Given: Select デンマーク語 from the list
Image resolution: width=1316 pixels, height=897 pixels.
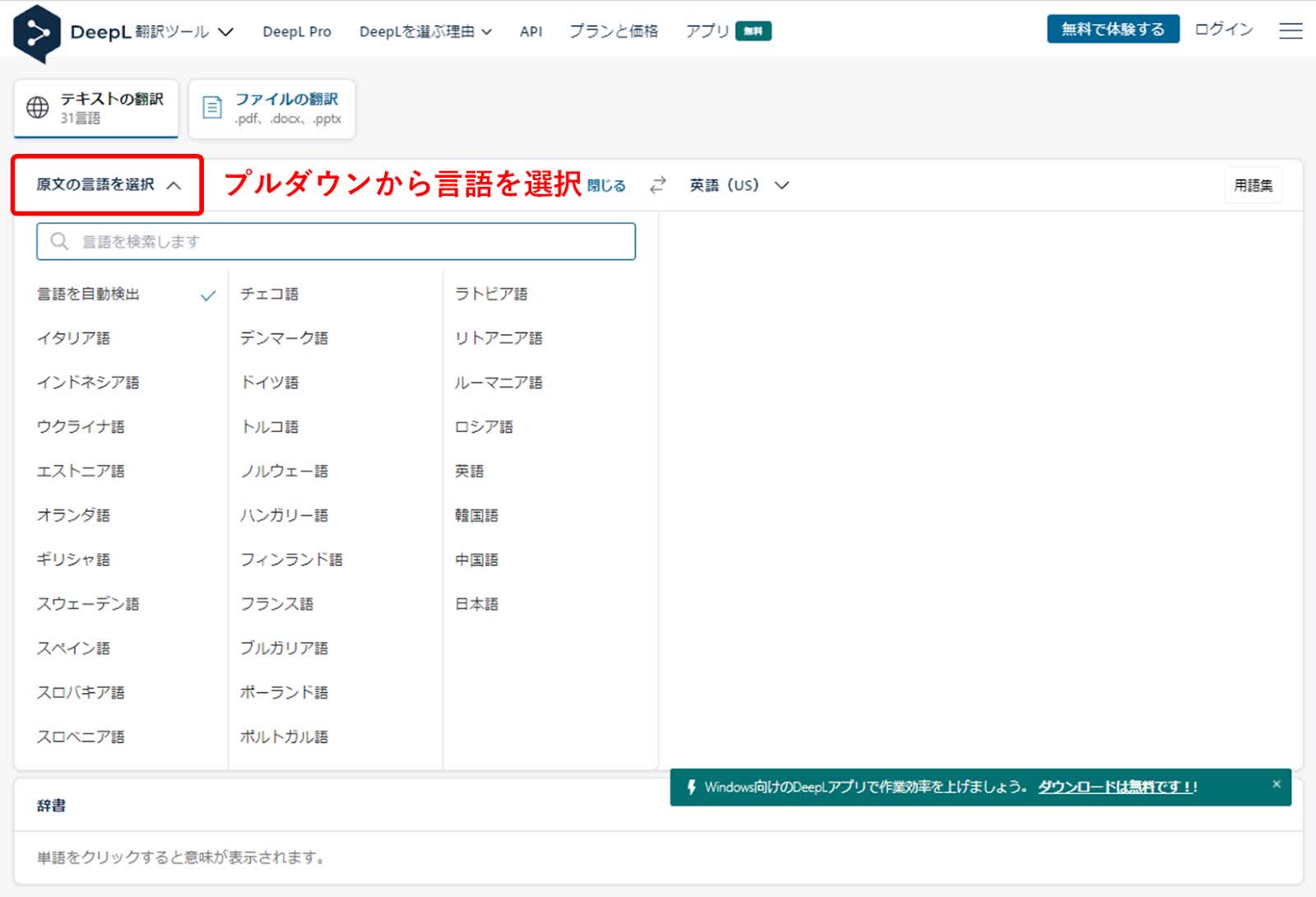Looking at the screenshot, I should [284, 338].
